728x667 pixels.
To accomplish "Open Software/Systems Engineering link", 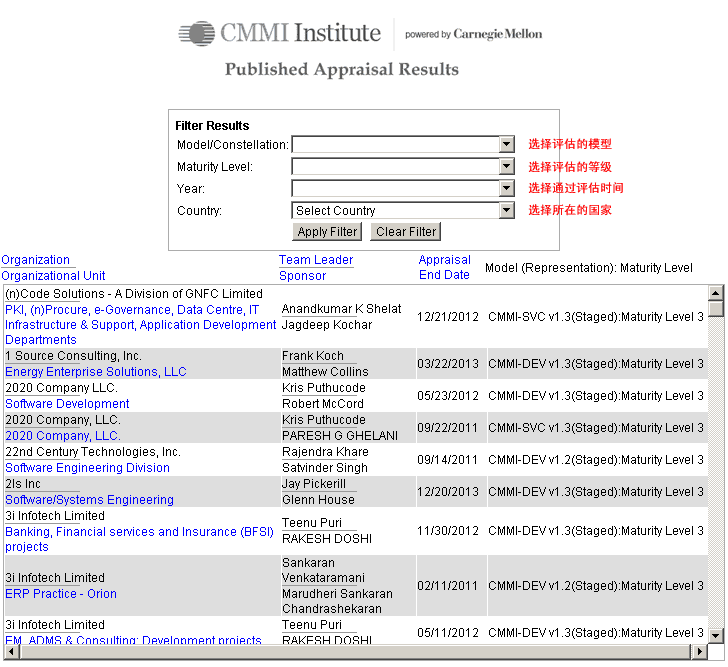I will (x=89, y=500).
